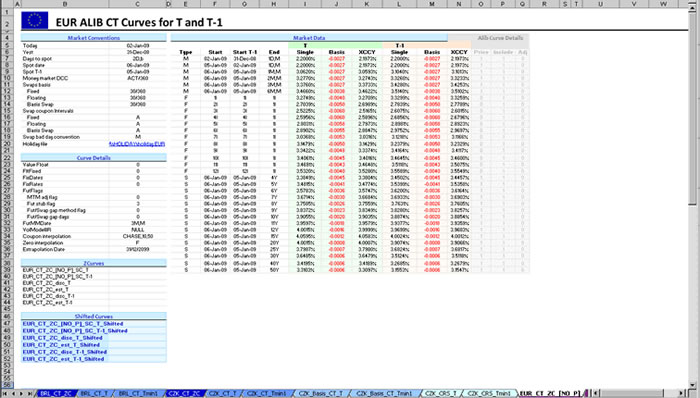The height and width of the screenshot is (398, 700).
Task: Open EUR_CT_ZC_est_T-1_Shifted link
Action: pyautogui.click(x=63, y=359)
